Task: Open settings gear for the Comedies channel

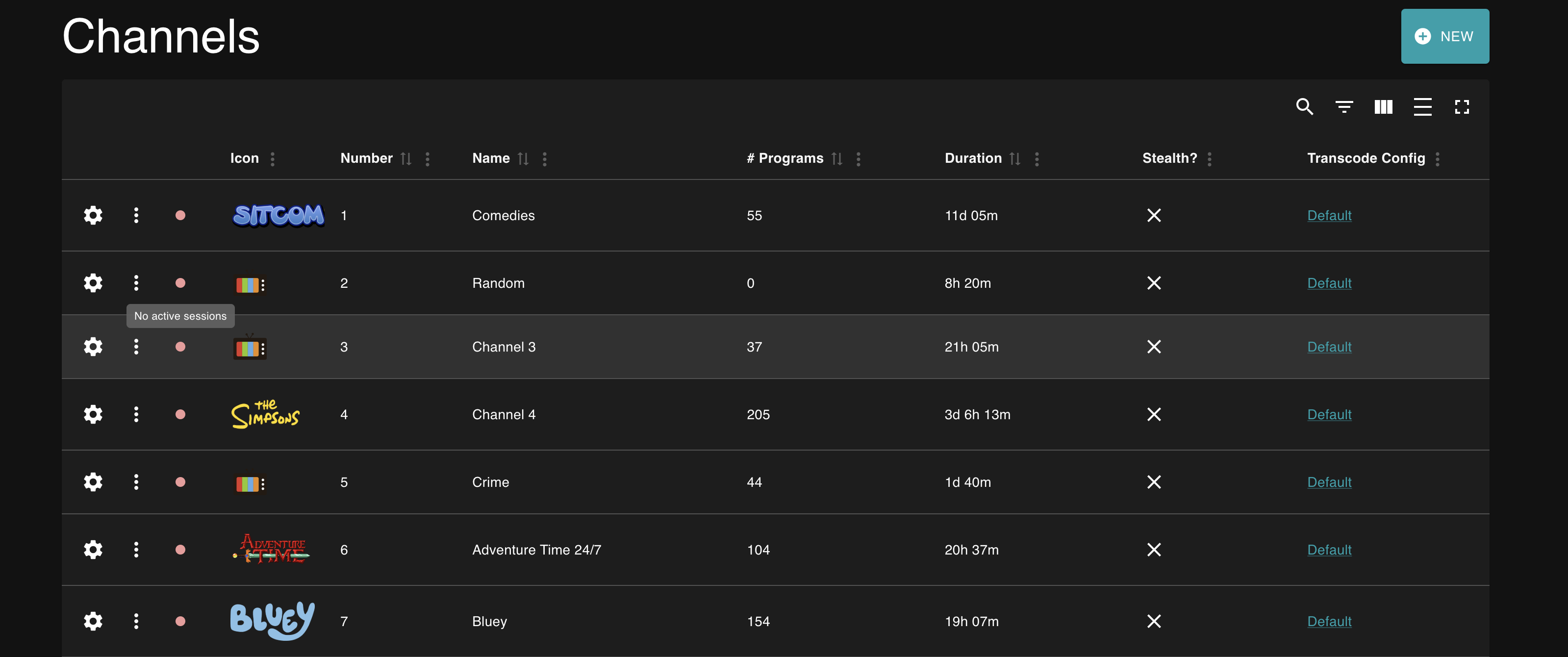Action: [93, 215]
